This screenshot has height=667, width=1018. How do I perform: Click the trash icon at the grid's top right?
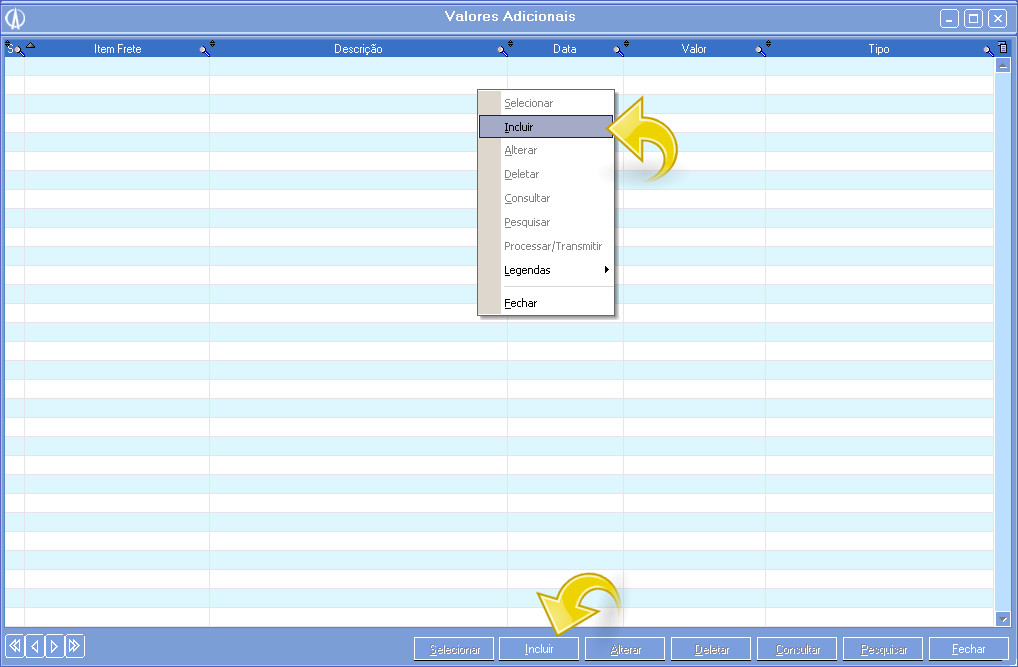click(x=1003, y=48)
